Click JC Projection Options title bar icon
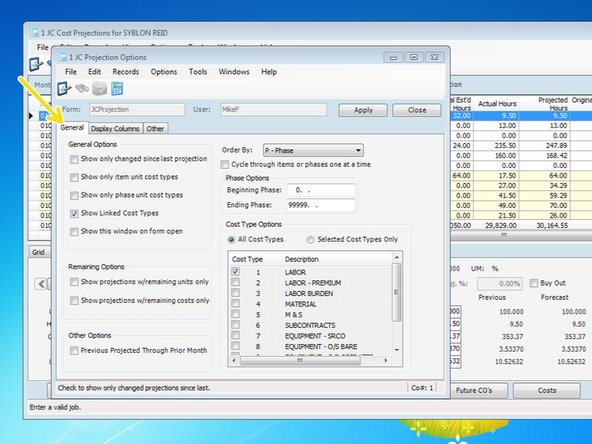 click(62, 57)
